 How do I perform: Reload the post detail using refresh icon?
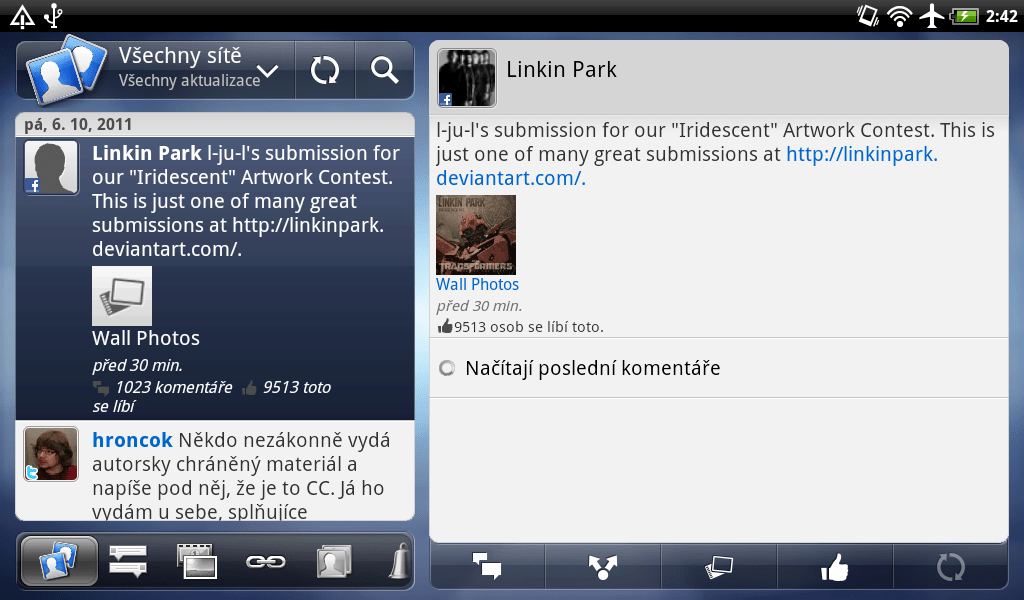pyautogui.click(x=950, y=566)
